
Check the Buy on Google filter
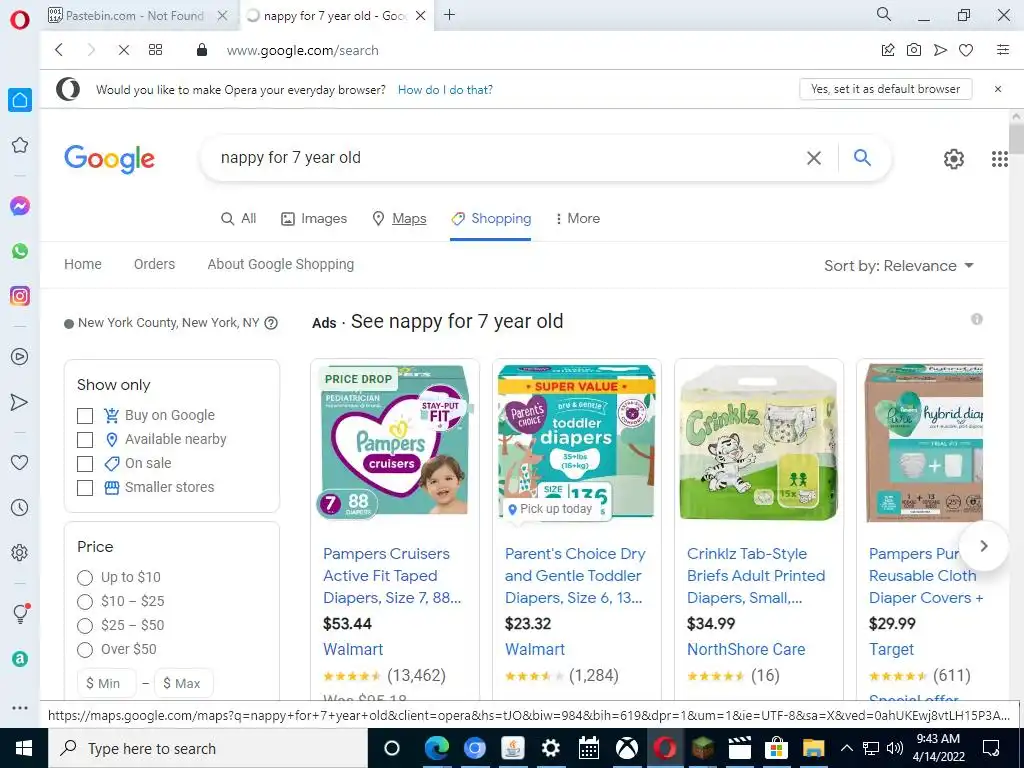click(85, 416)
